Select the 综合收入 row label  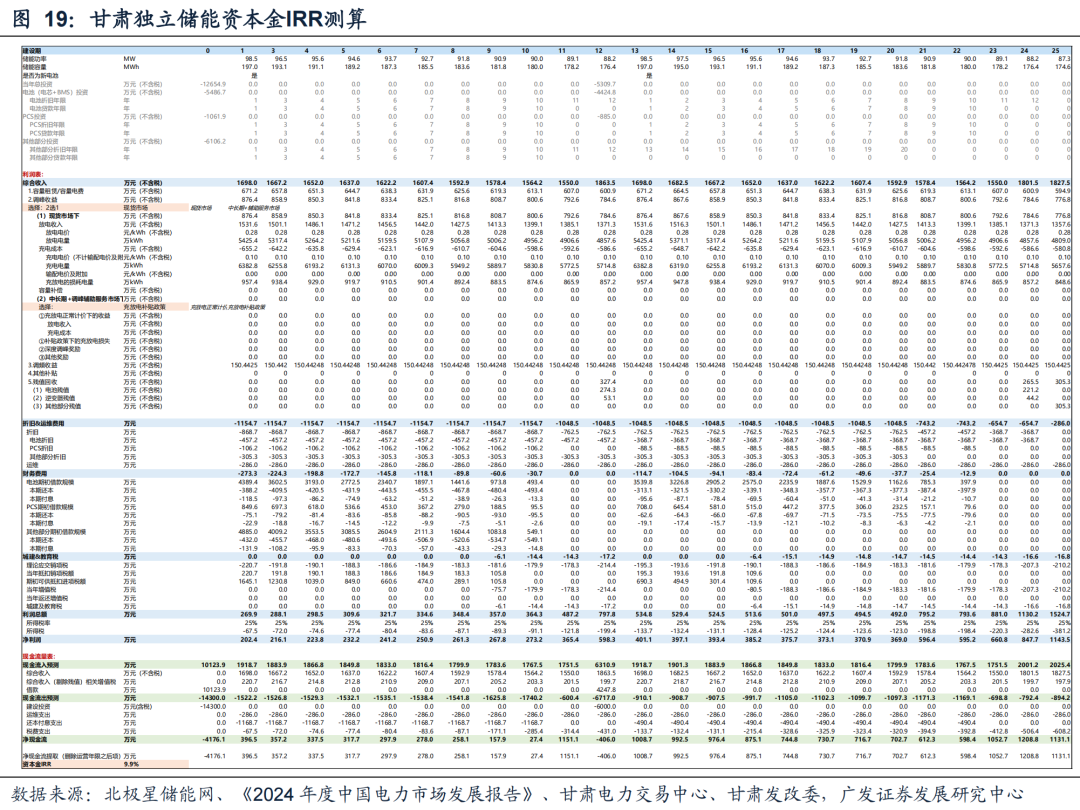point(34,182)
